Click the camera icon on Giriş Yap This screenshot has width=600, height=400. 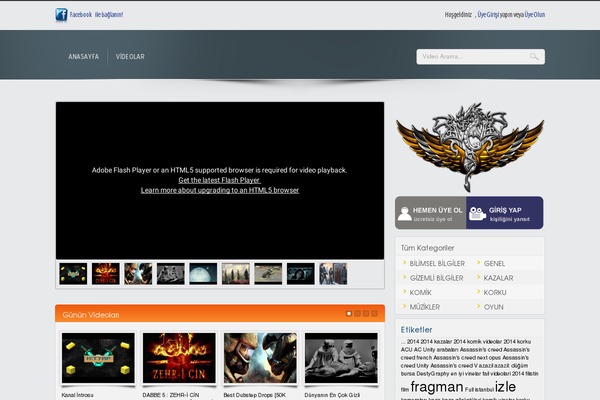point(477,214)
